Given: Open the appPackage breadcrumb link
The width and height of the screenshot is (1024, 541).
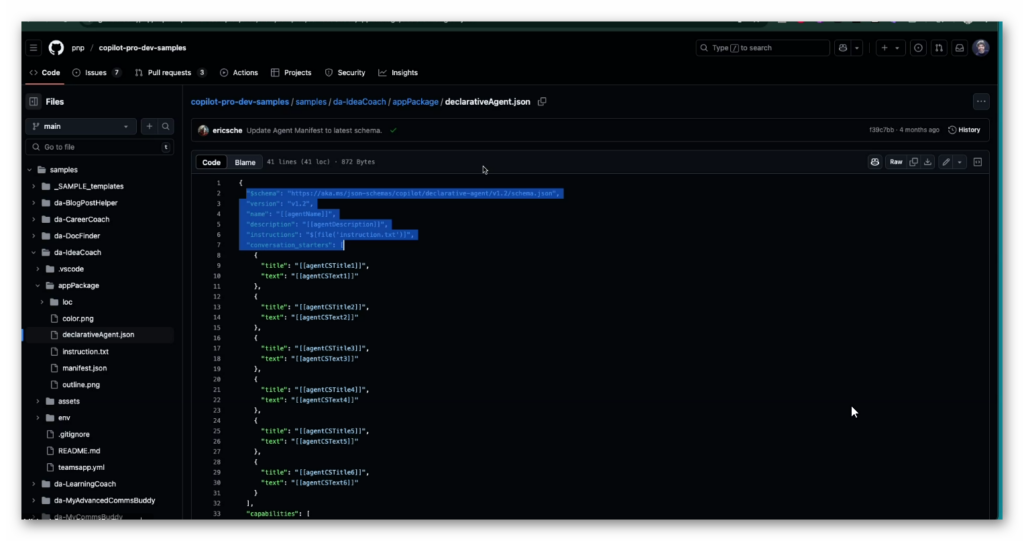Looking at the screenshot, I should [415, 102].
